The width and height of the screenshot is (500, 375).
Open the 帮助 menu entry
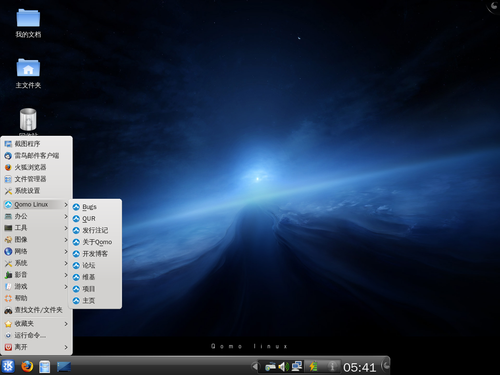[x=36, y=298]
